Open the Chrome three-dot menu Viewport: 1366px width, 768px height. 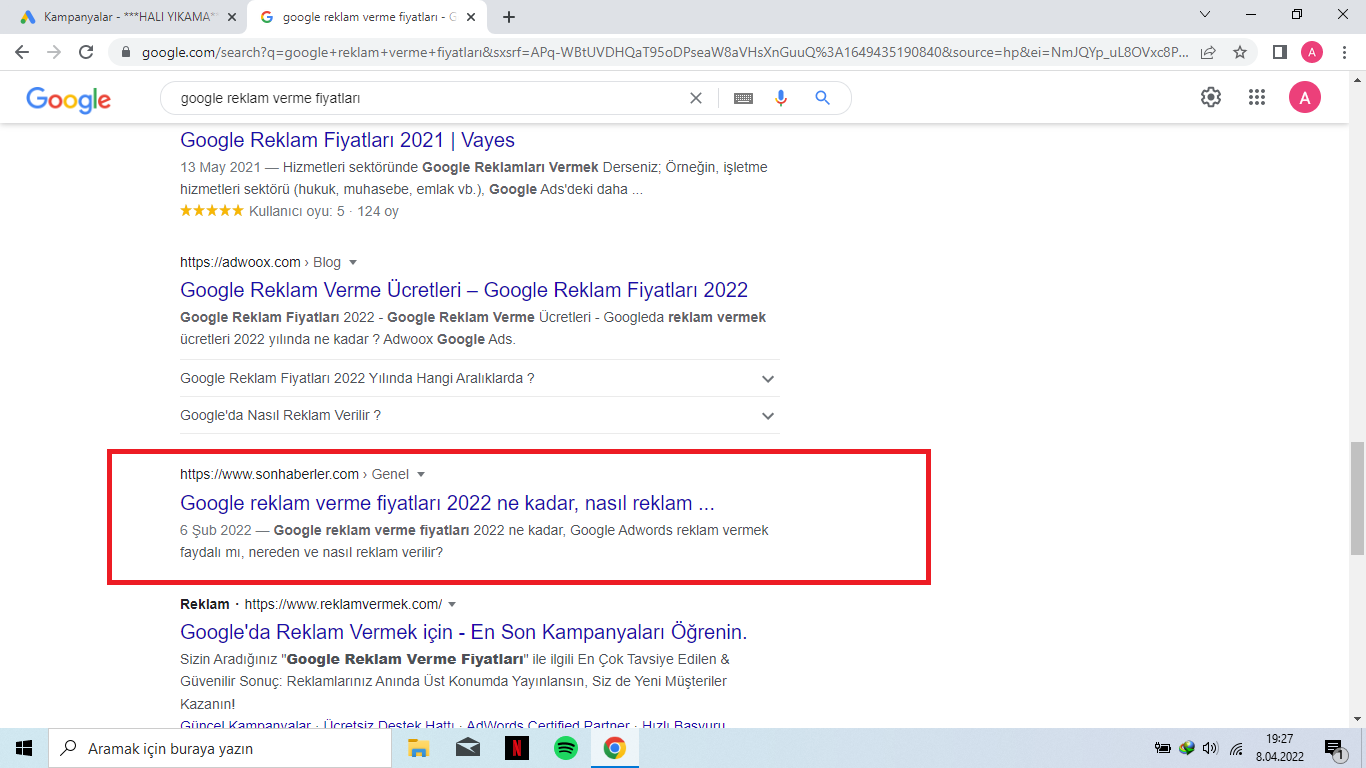pos(1343,52)
